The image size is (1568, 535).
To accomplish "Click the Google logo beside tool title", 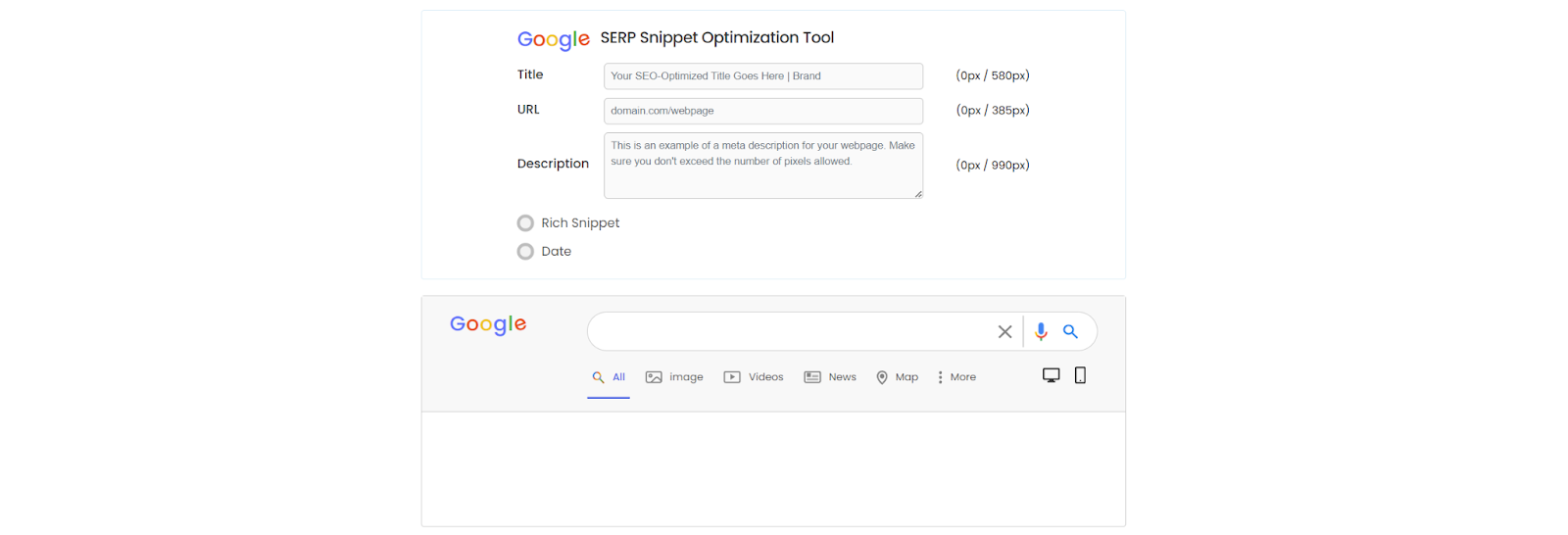I will coord(554,39).
